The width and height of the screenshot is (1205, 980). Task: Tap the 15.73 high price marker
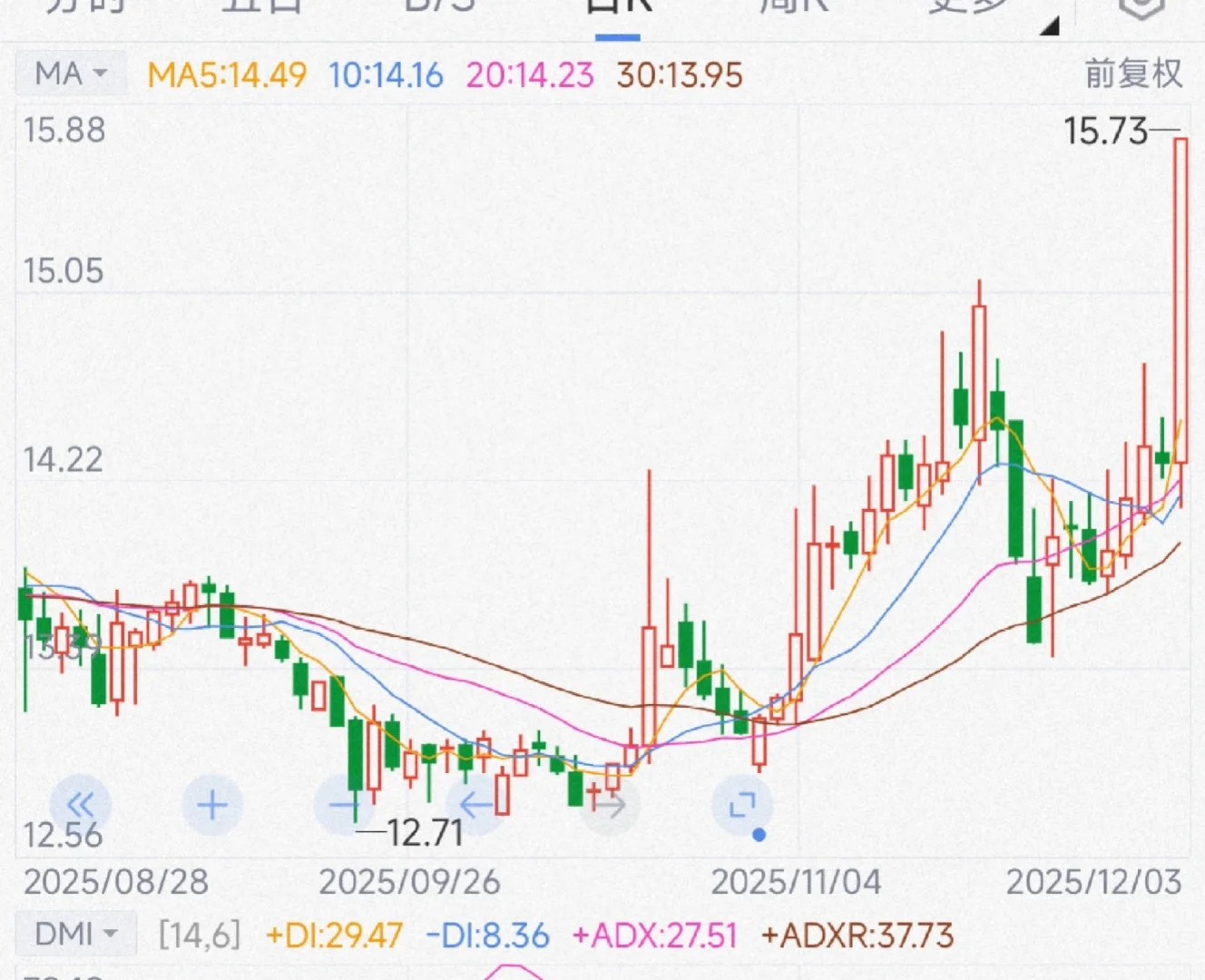click(1106, 132)
